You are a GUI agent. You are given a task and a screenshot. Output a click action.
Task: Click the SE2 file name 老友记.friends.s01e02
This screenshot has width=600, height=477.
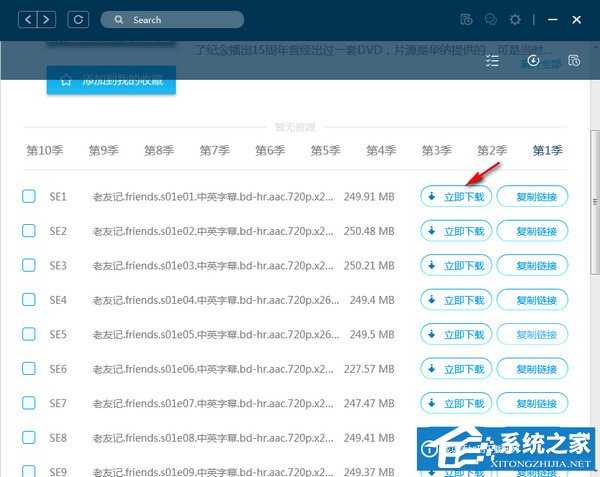tap(212, 231)
